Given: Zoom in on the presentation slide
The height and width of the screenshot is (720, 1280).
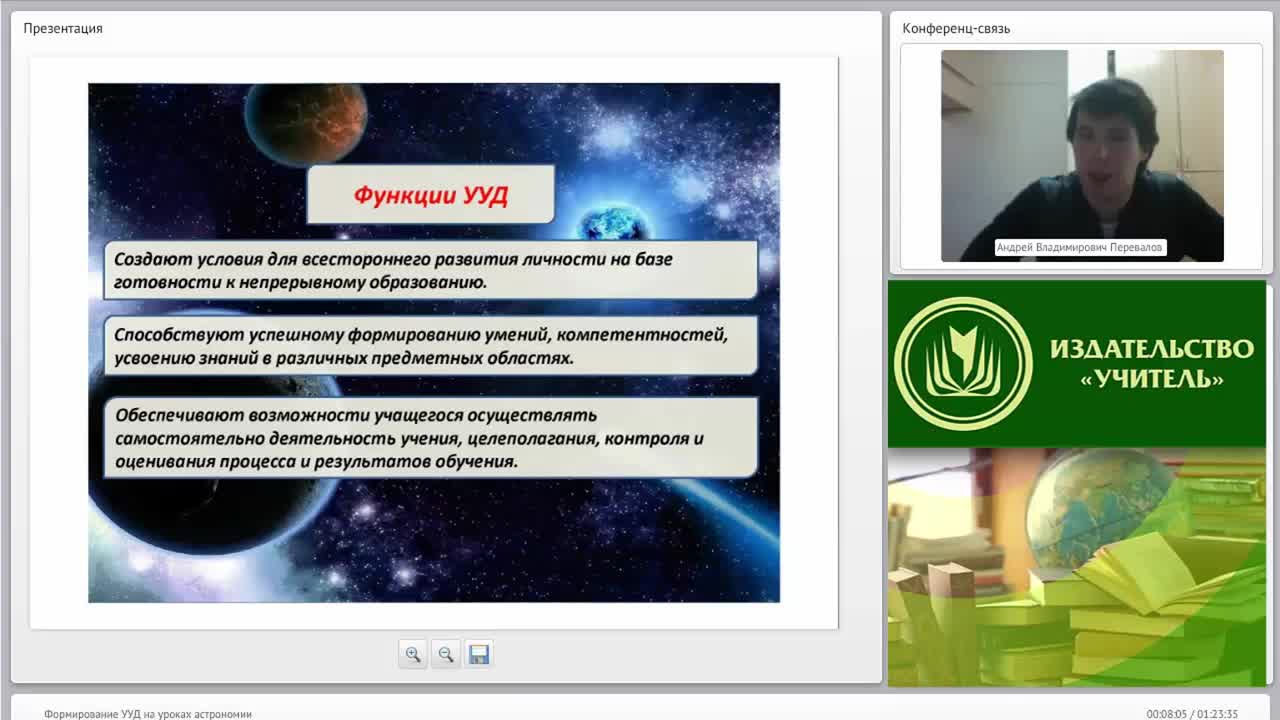Looking at the screenshot, I should pos(413,654).
